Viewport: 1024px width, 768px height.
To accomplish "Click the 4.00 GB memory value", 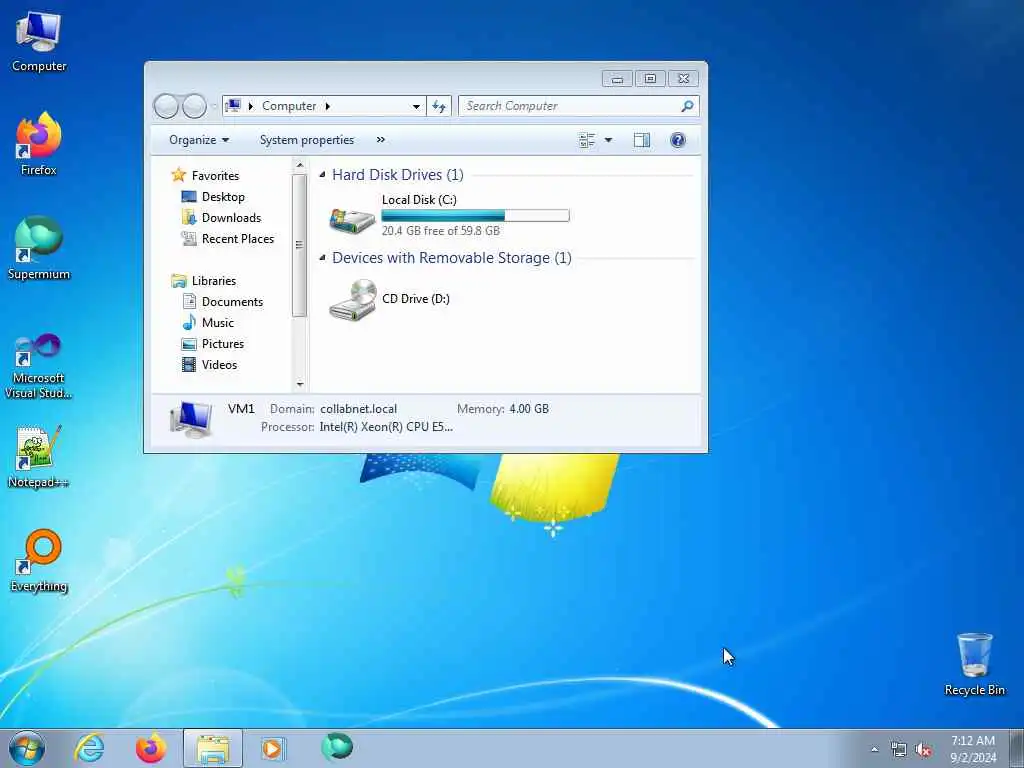I will [x=529, y=409].
